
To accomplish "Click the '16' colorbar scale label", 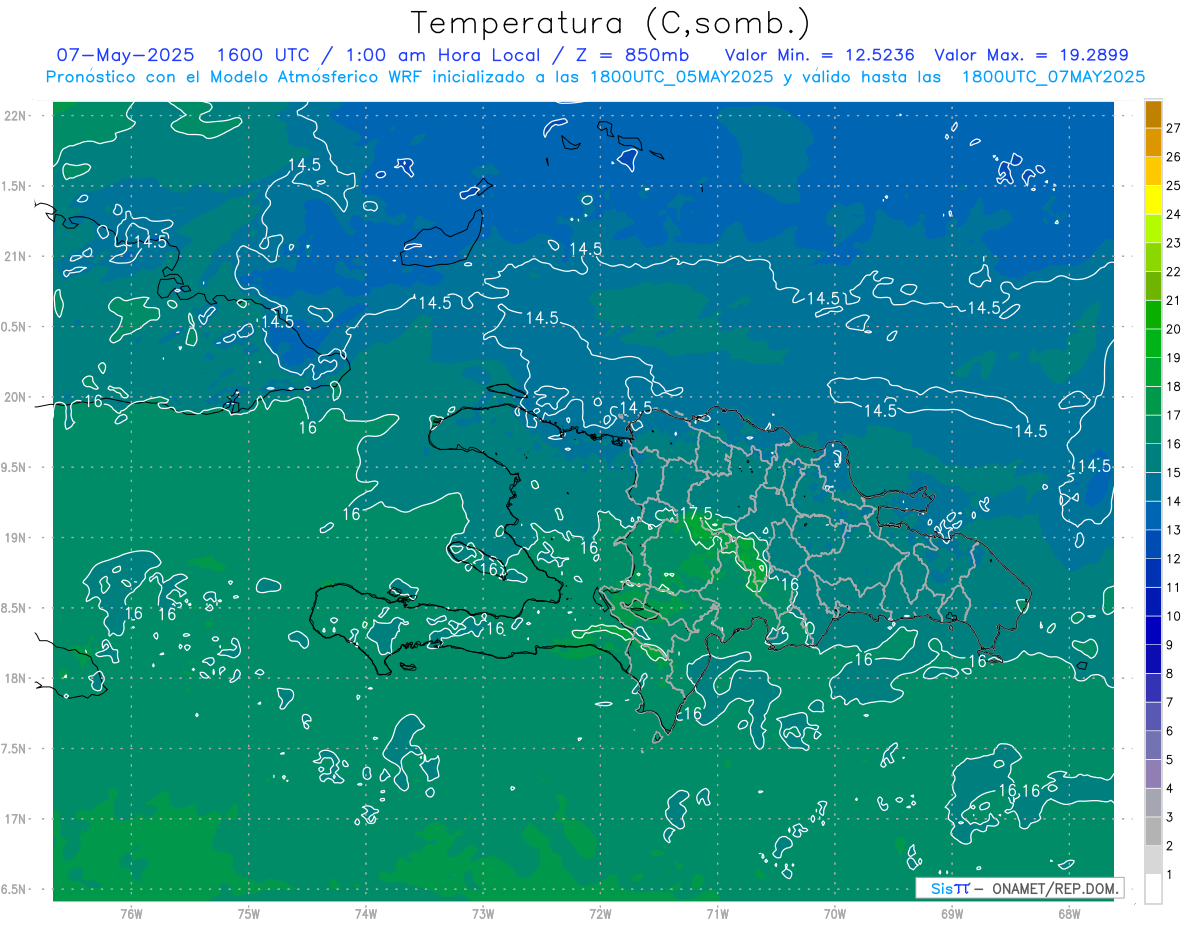I will click(x=1174, y=444).
